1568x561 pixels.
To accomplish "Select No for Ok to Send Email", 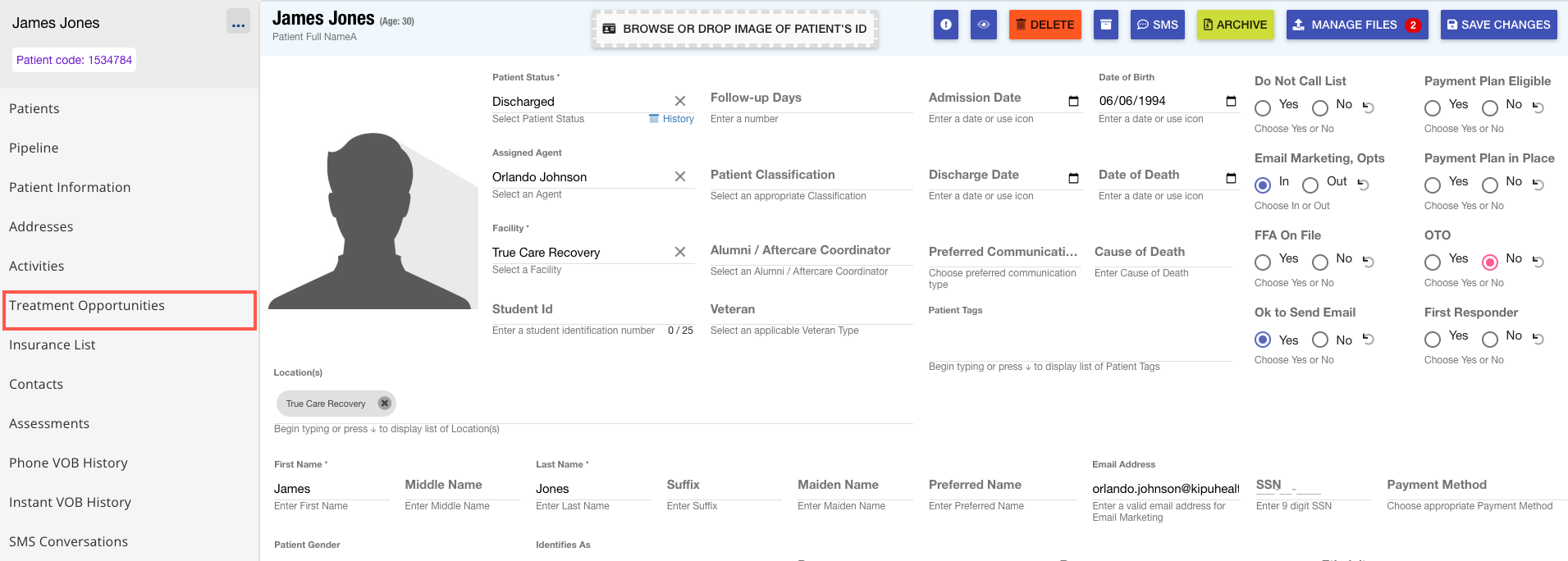I will click(1320, 340).
